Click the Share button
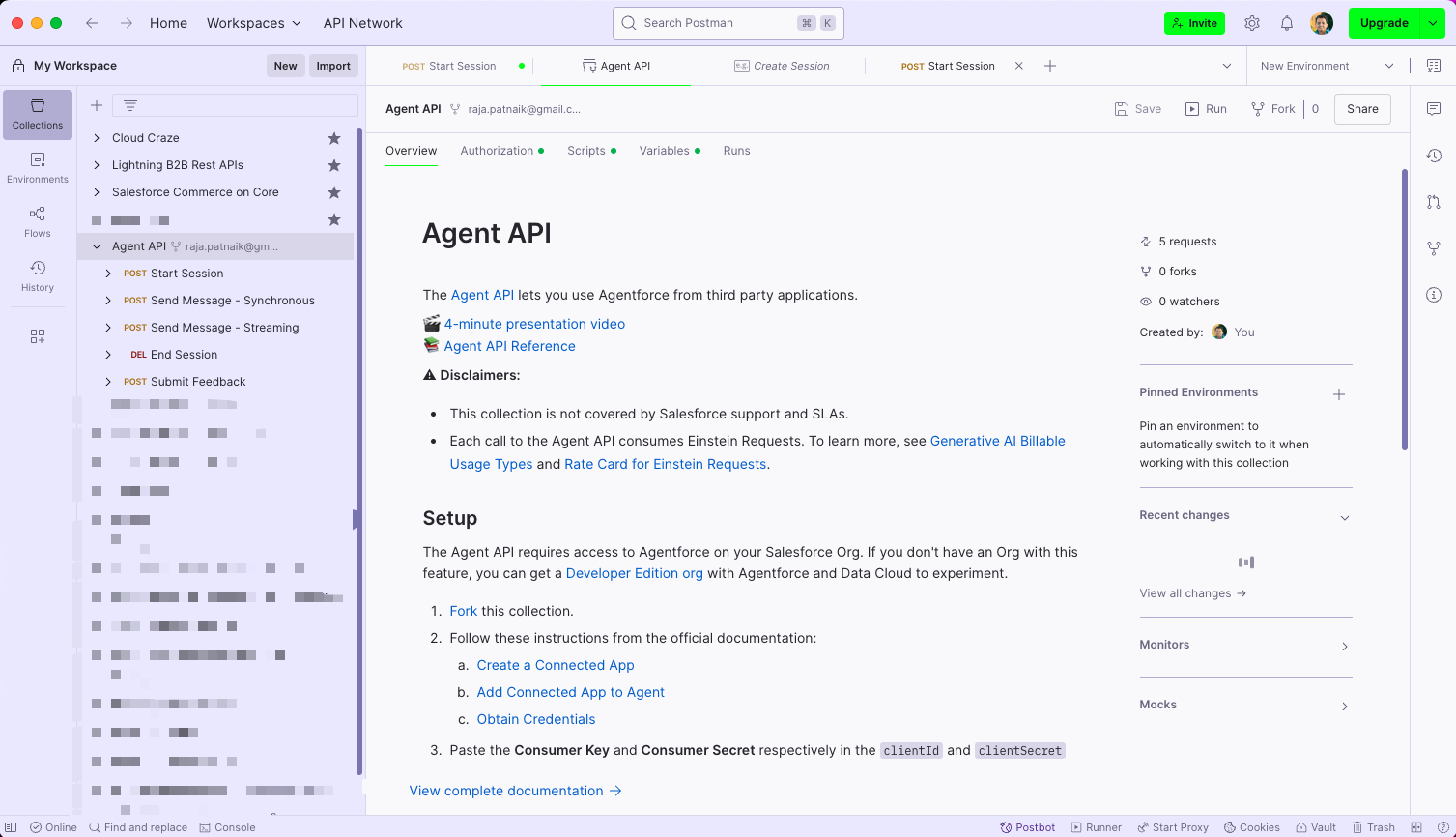Screen dimensions: 1456x837 (x=1362, y=109)
